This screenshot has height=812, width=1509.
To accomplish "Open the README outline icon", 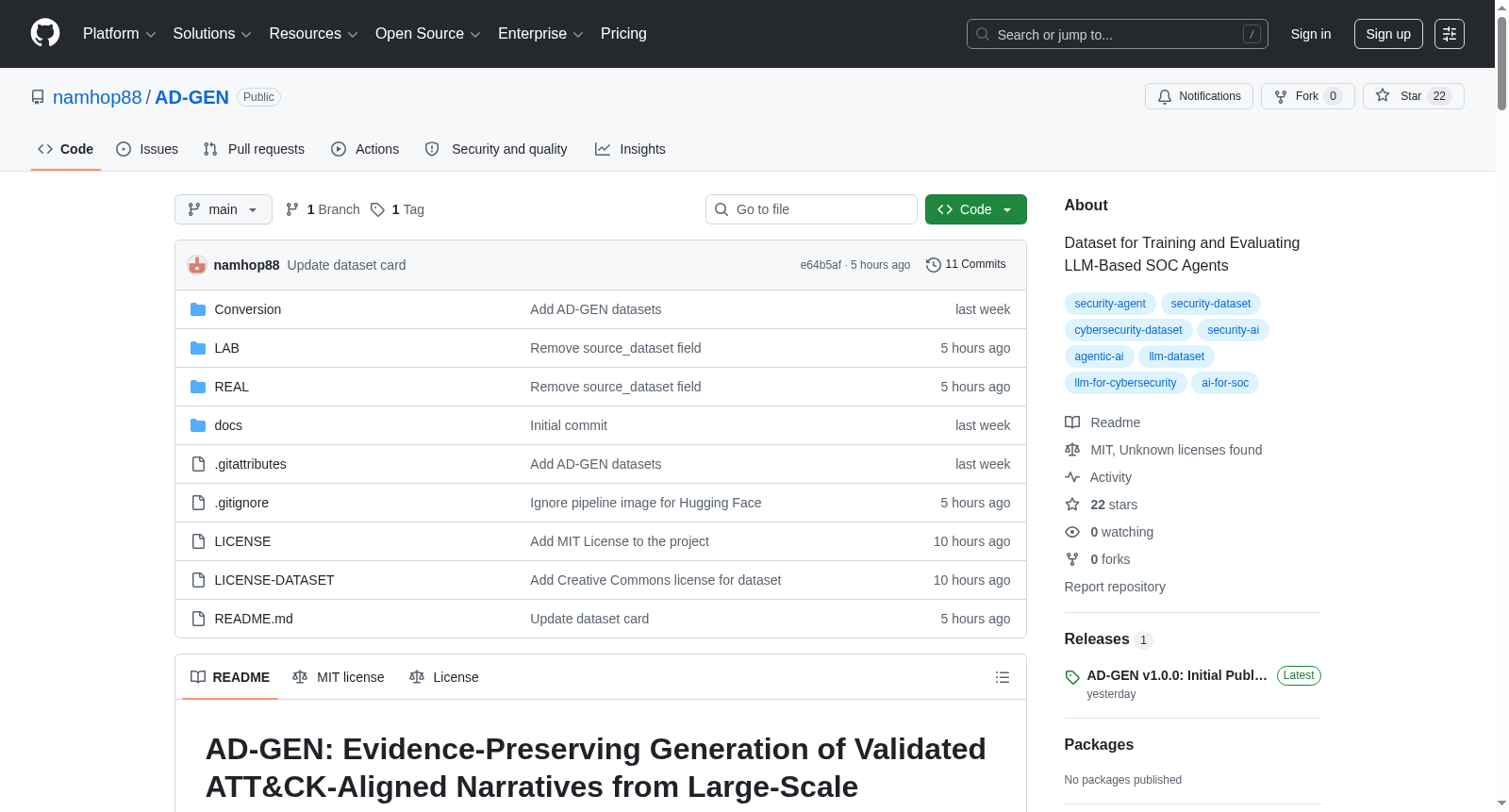I will (x=1003, y=677).
